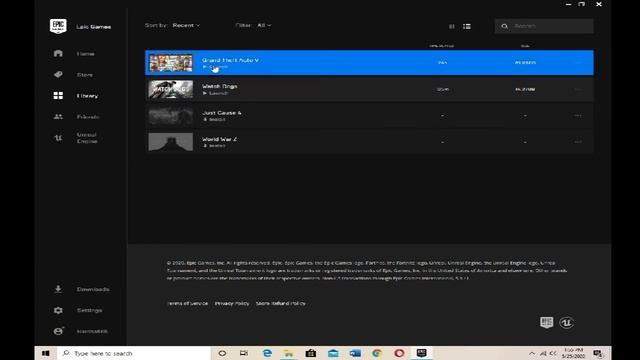Show hidden system tray icons
Image resolution: width=640 pixels, height=360 pixels.
pyautogui.click(x=531, y=353)
